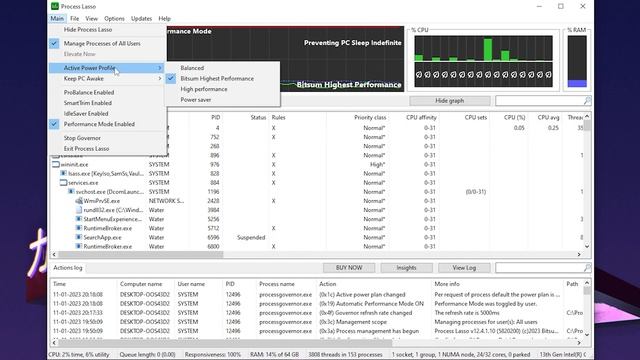
Task: Open the View menu
Action: coord(91,18)
